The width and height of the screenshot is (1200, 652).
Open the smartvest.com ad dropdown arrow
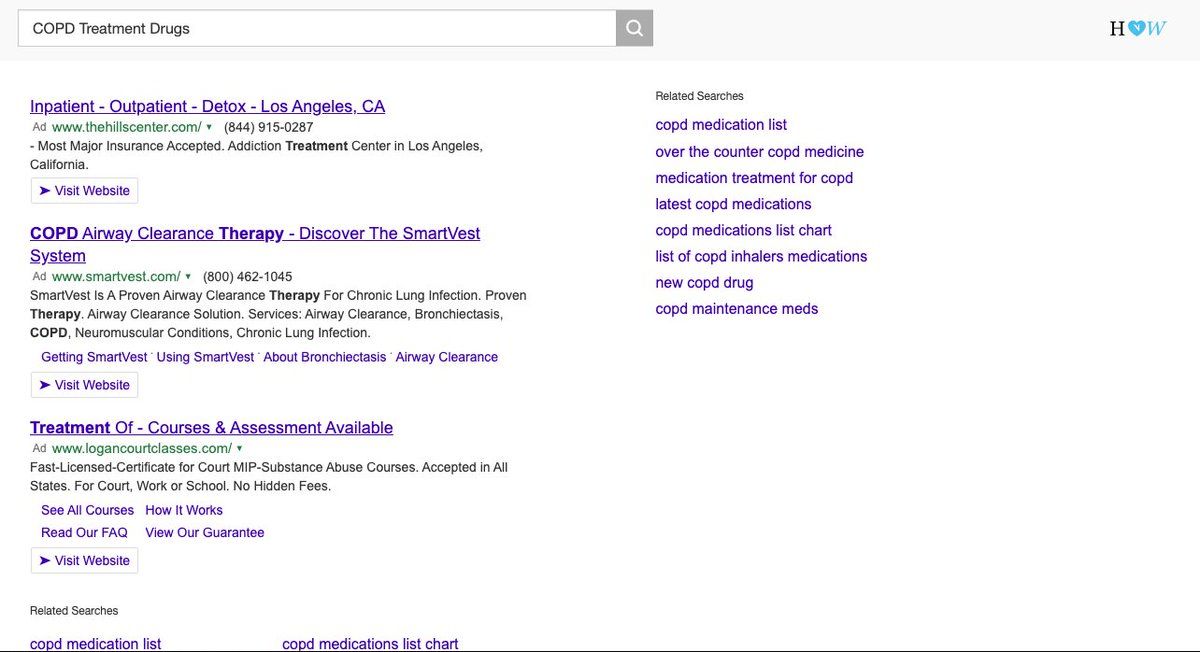[188, 276]
